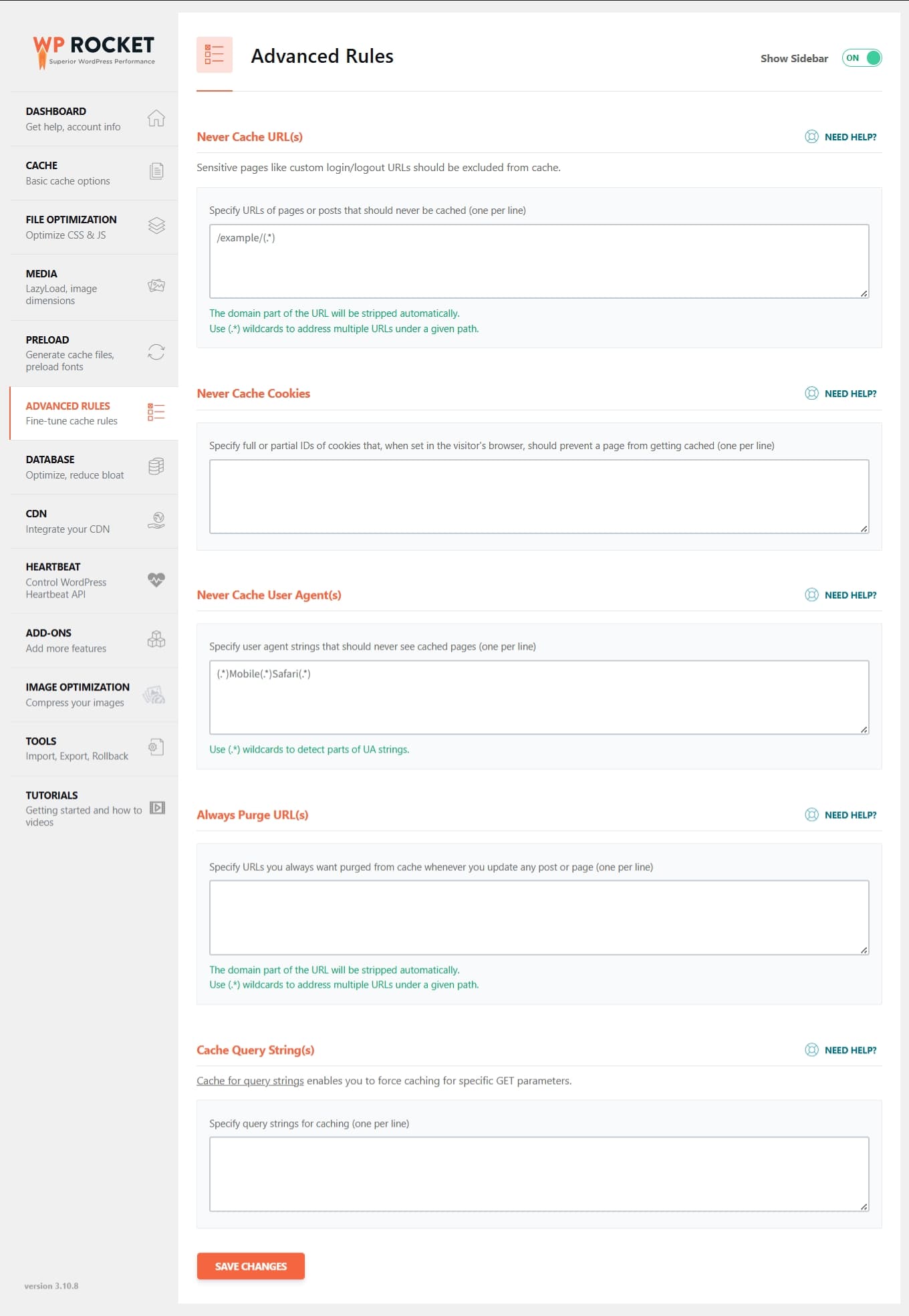909x1316 pixels.
Task: Click the Add-ons cubes icon
Action: coord(156,640)
